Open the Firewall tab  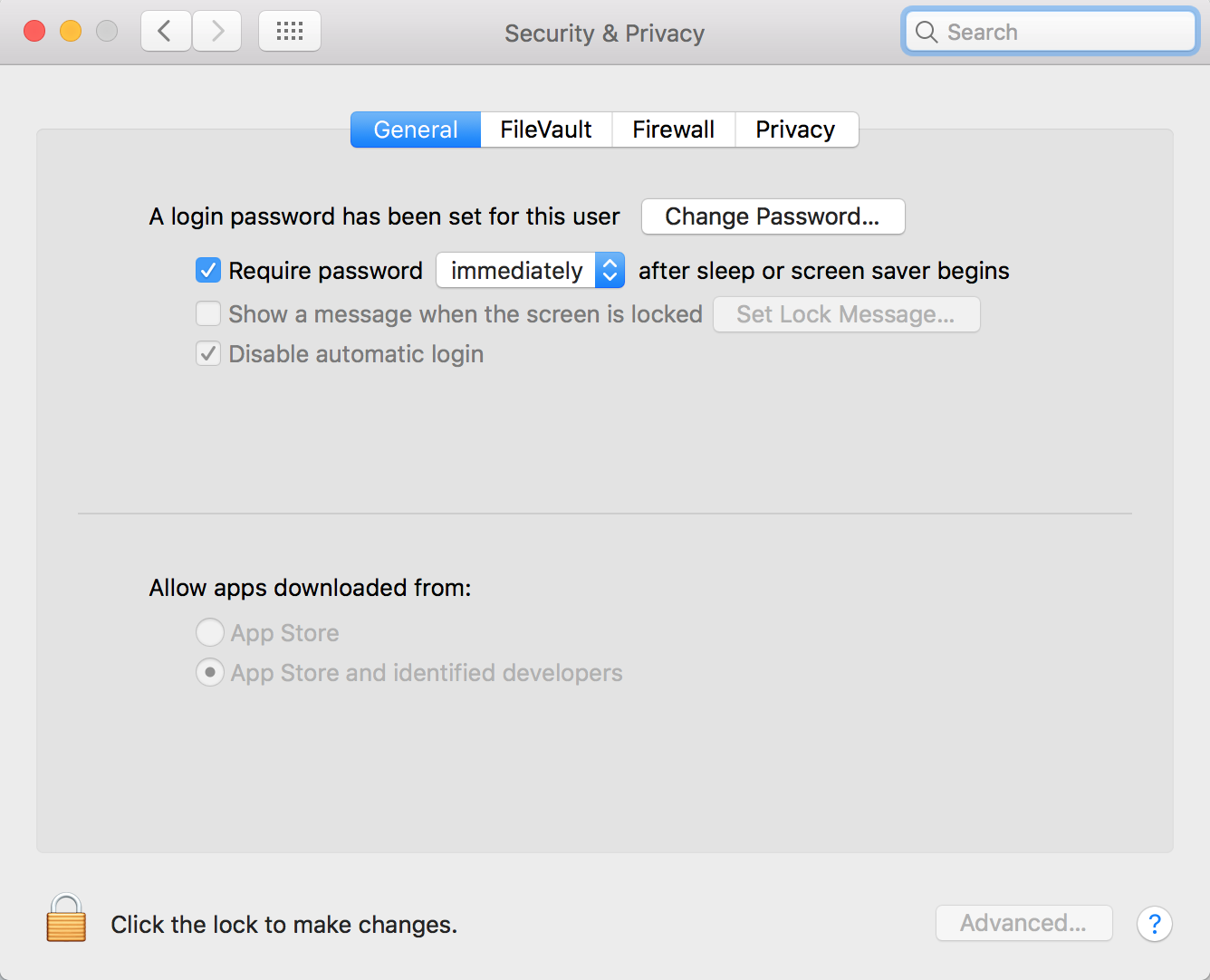674,130
